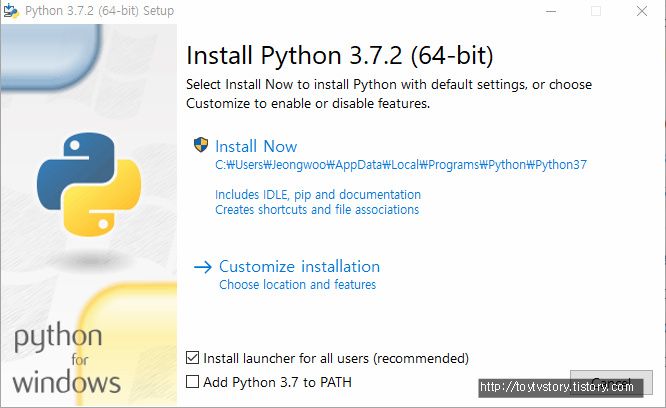This screenshot has height=408, width=666.
Task: Click 'Includes IDLE, pip and documentation' text
Action: click(318, 194)
